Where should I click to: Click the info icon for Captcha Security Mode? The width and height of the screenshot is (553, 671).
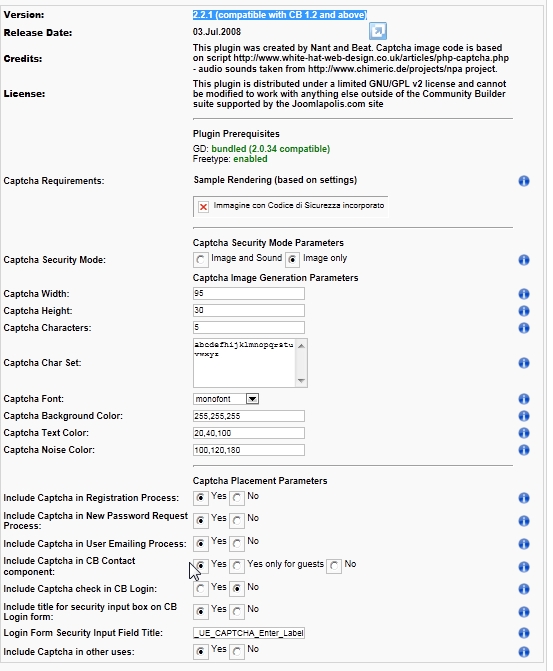(524, 260)
